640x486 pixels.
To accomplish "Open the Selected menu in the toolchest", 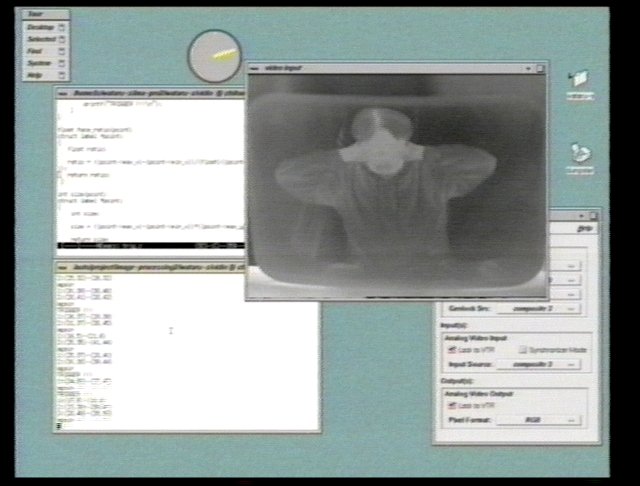I will 41,39.
